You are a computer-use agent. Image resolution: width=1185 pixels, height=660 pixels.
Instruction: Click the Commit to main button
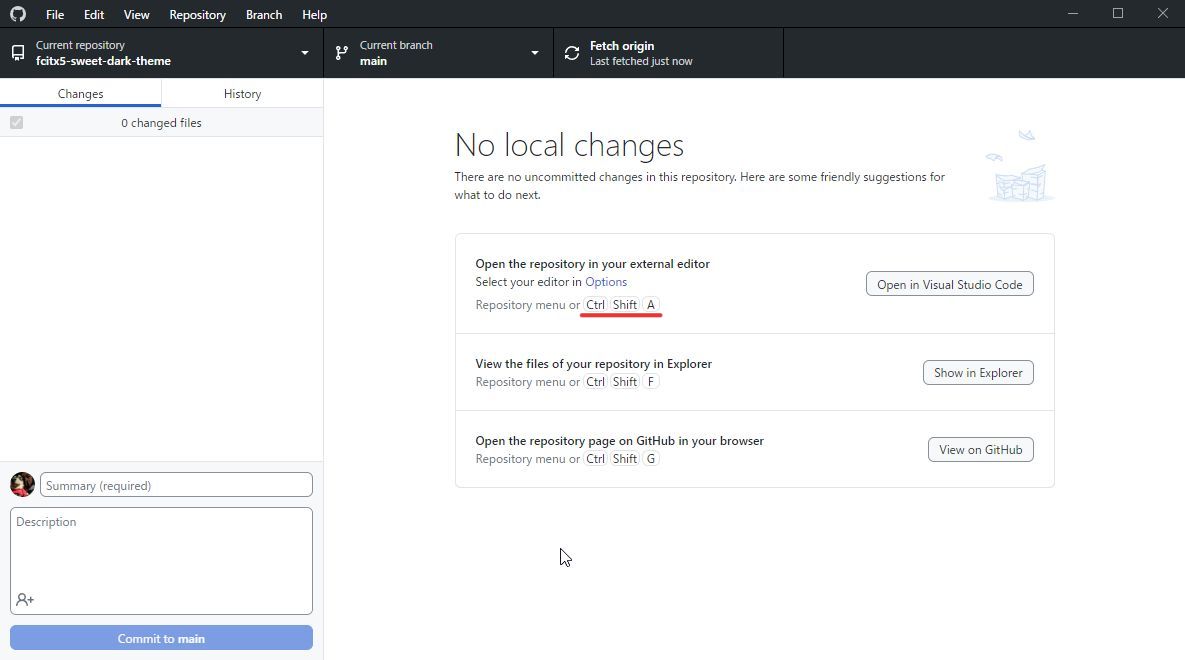[x=160, y=637]
